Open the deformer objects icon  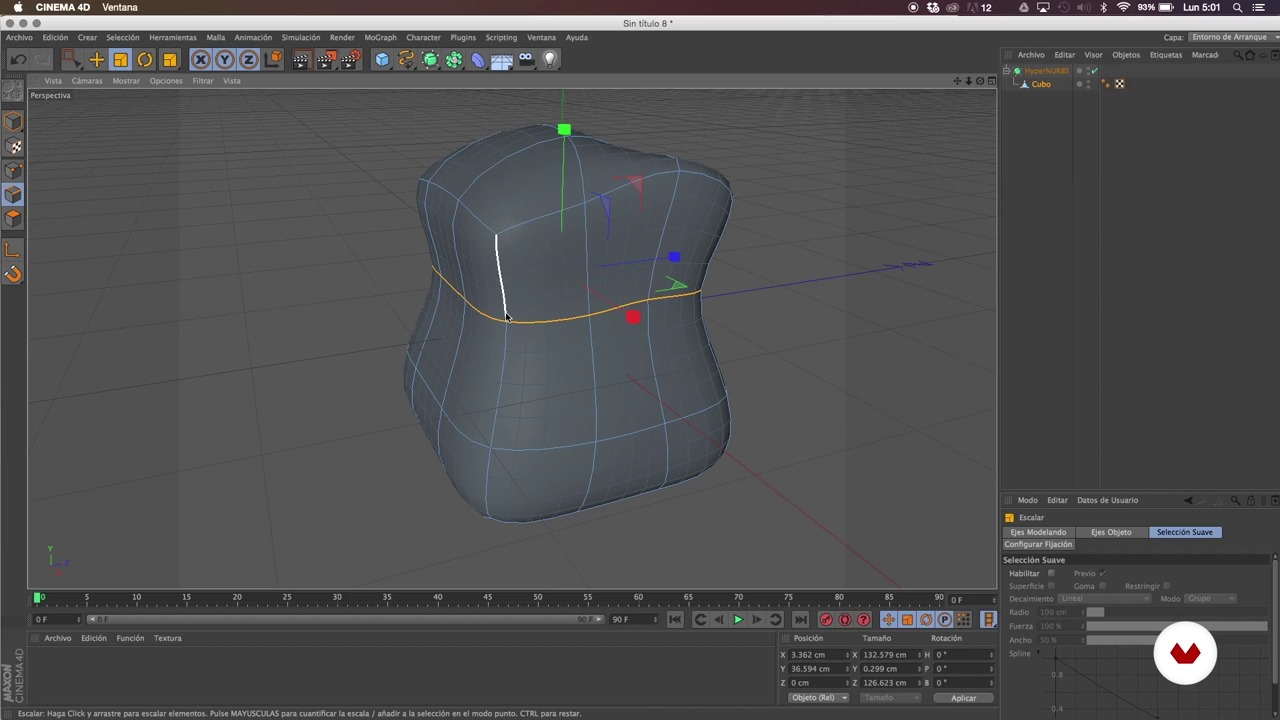click(x=478, y=60)
